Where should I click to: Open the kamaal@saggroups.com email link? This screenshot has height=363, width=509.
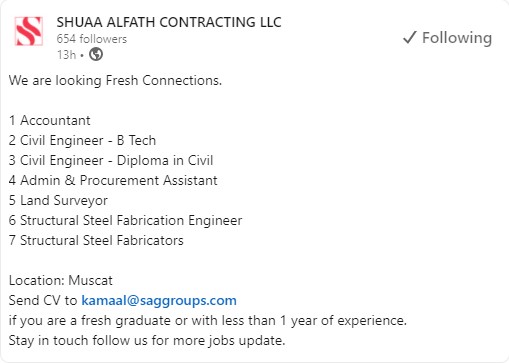(x=159, y=301)
